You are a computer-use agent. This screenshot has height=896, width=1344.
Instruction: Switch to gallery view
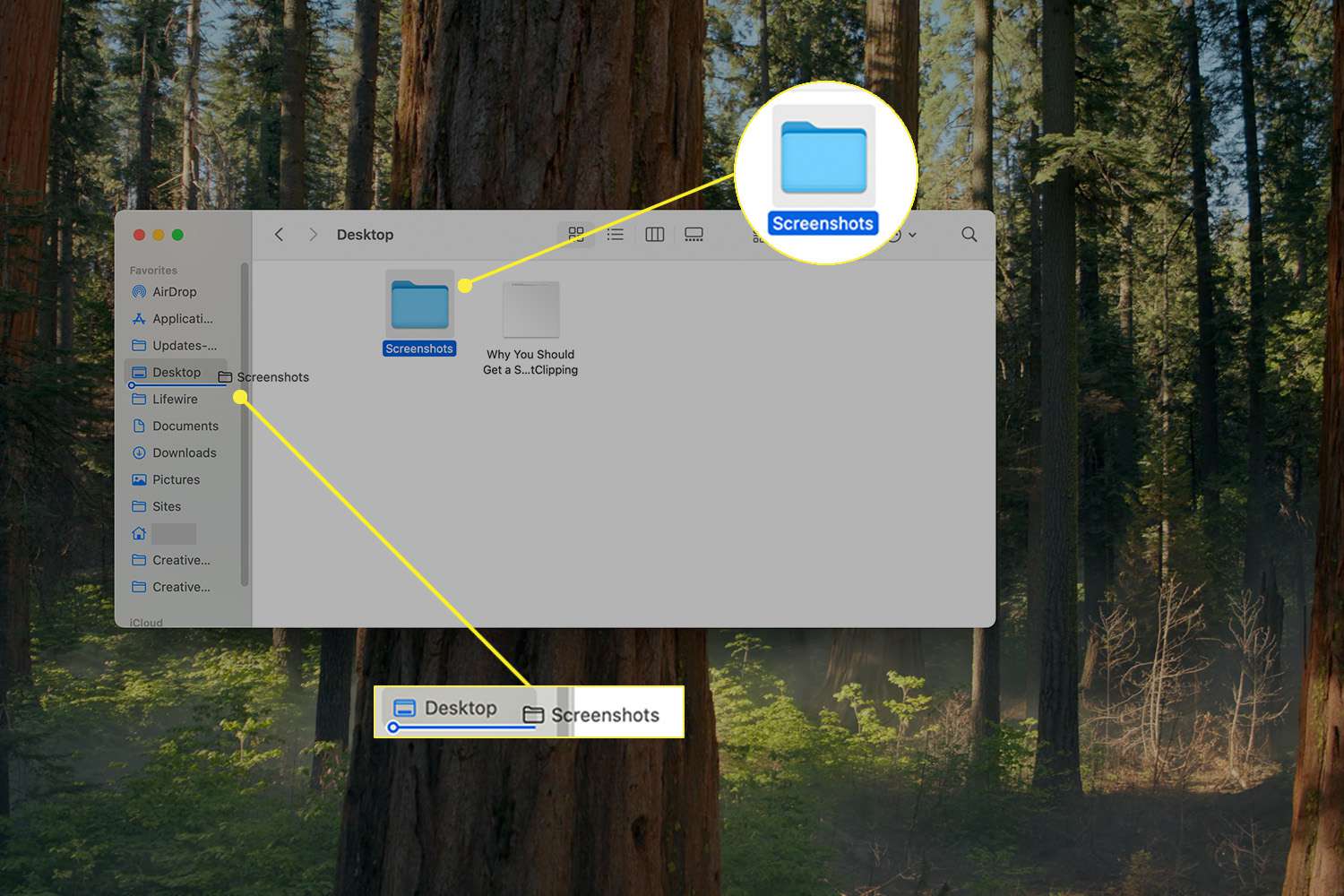pyautogui.click(x=694, y=235)
